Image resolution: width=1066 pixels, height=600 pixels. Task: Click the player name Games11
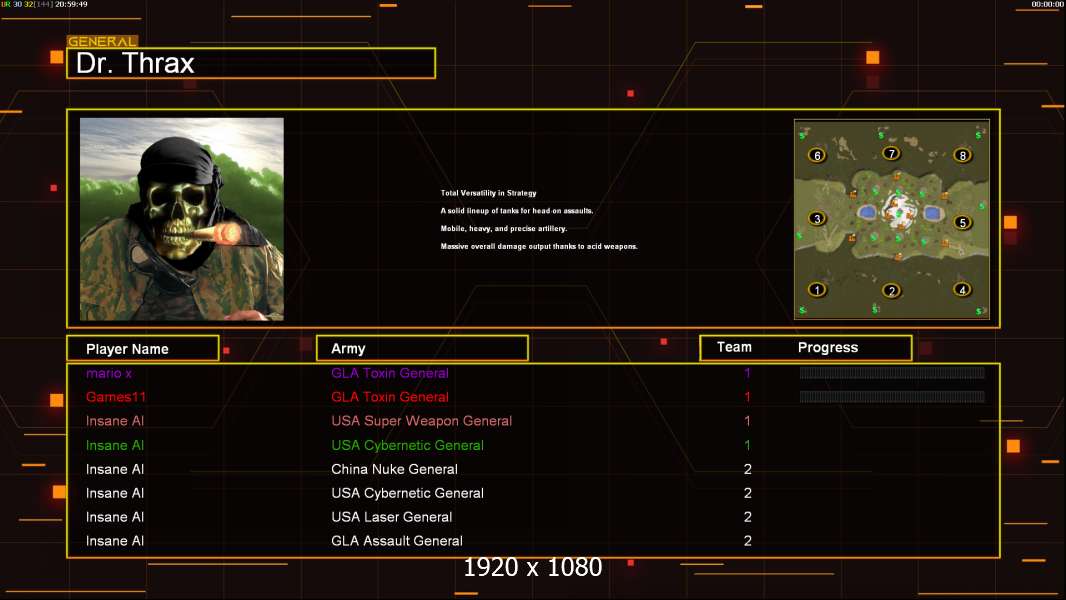coord(116,397)
